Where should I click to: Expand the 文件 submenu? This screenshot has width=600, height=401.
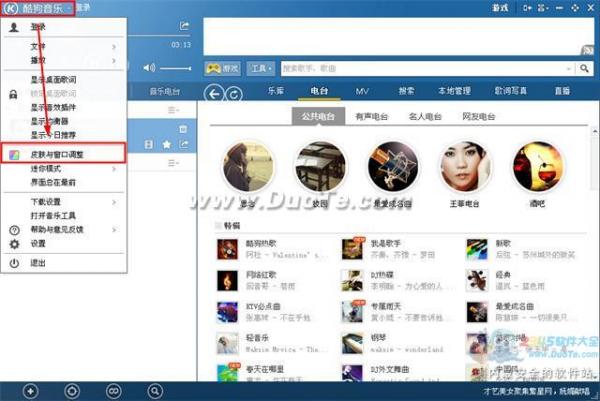64,47
